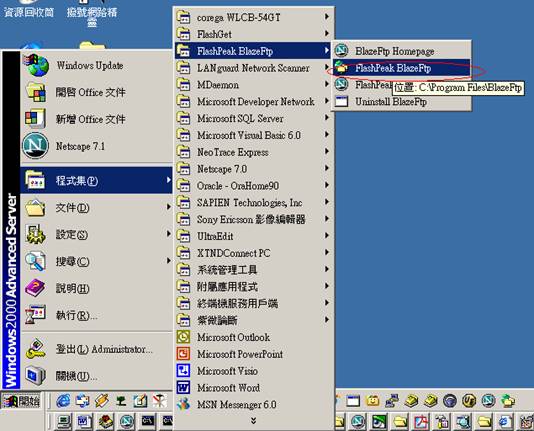Open Internet Explorer in quick launch

pyautogui.click(x=63, y=401)
